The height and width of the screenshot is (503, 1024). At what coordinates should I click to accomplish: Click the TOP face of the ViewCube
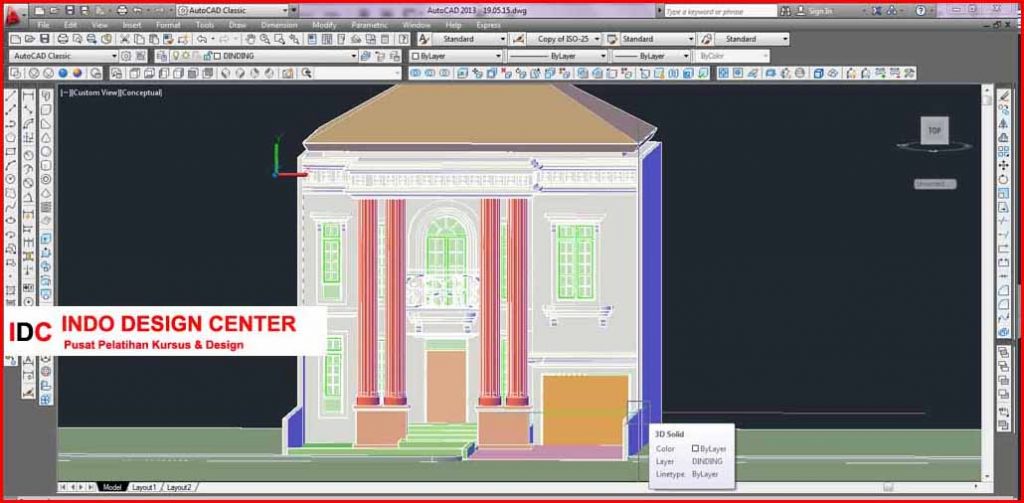coord(935,131)
